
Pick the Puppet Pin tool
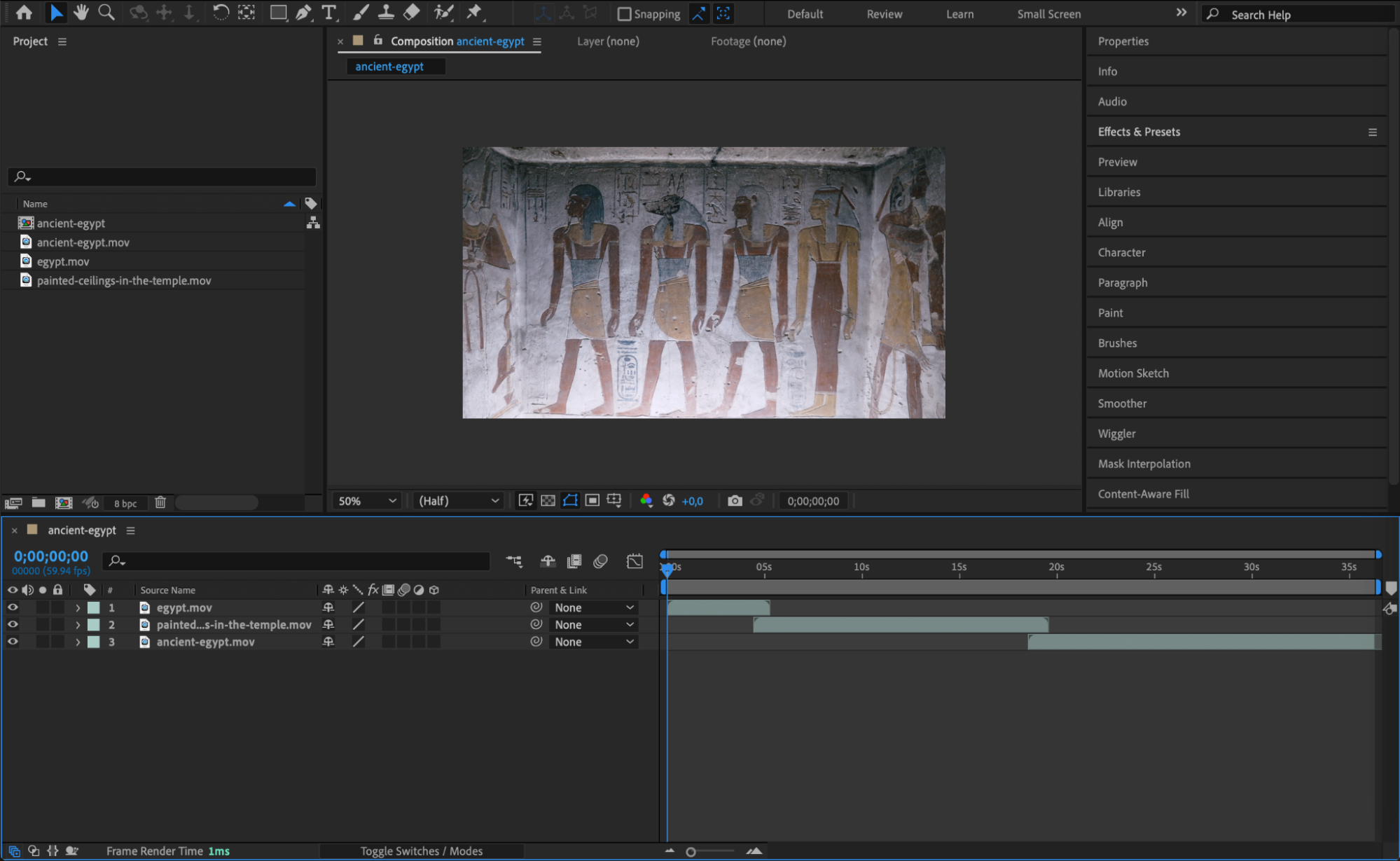tap(474, 13)
